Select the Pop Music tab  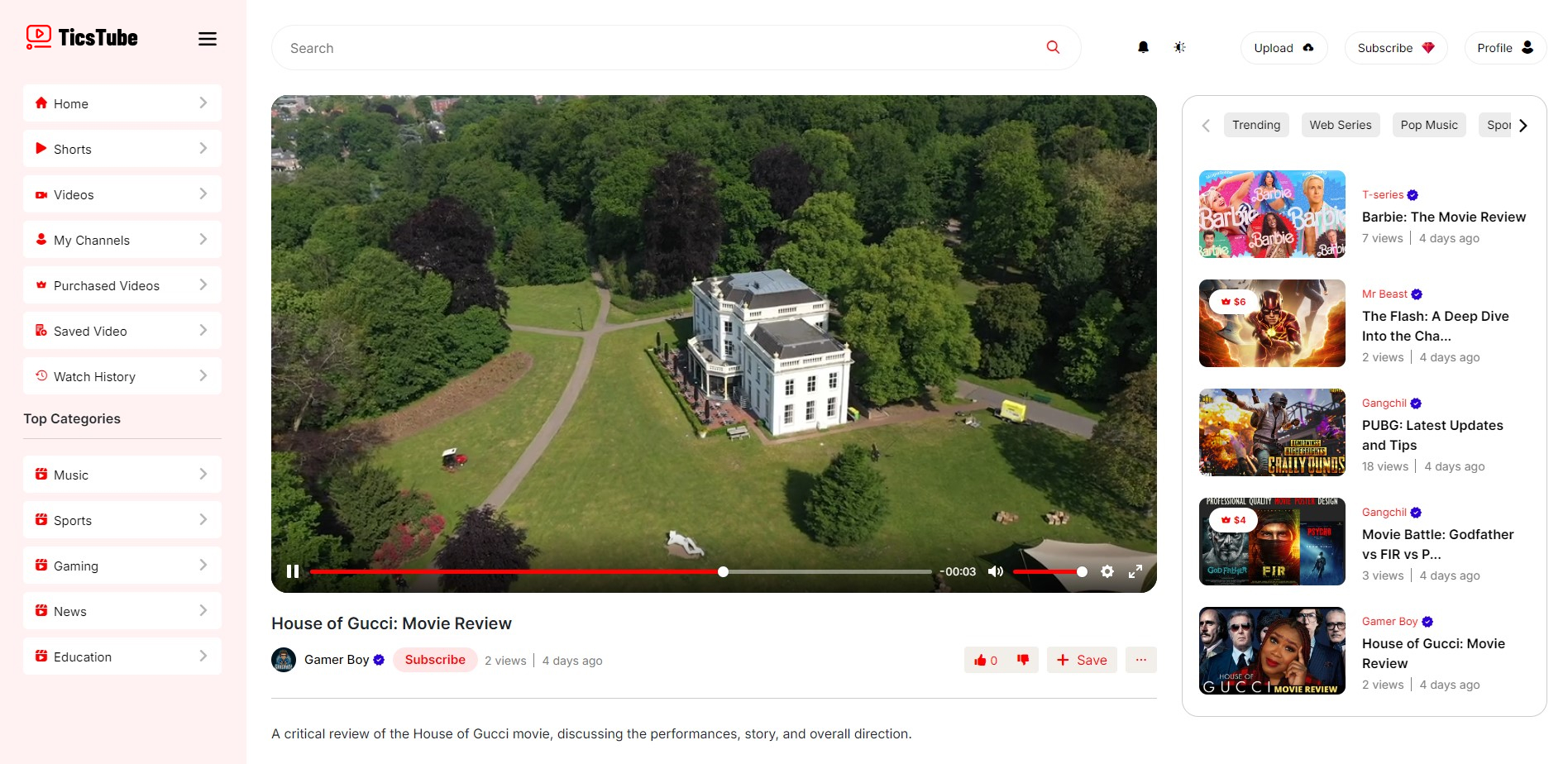tap(1429, 125)
